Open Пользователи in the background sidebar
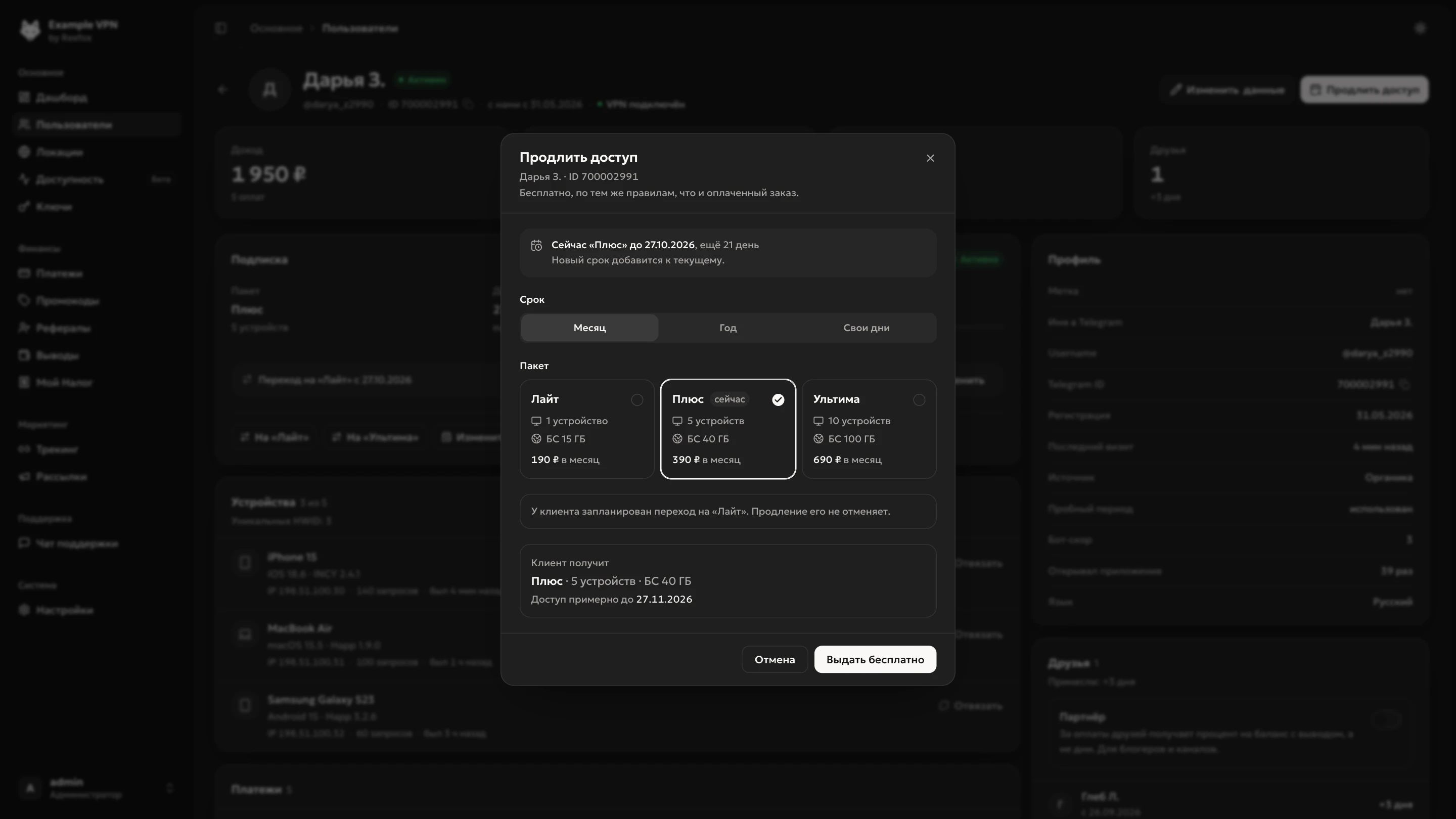The image size is (1456, 819). [97, 124]
